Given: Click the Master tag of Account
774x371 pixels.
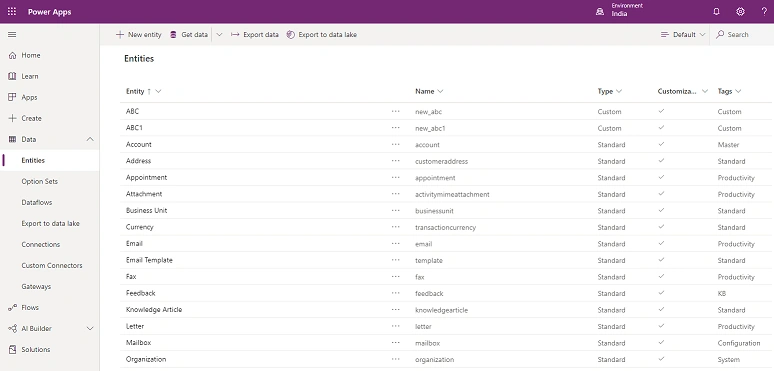Looking at the screenshot, I should (728, 145).
